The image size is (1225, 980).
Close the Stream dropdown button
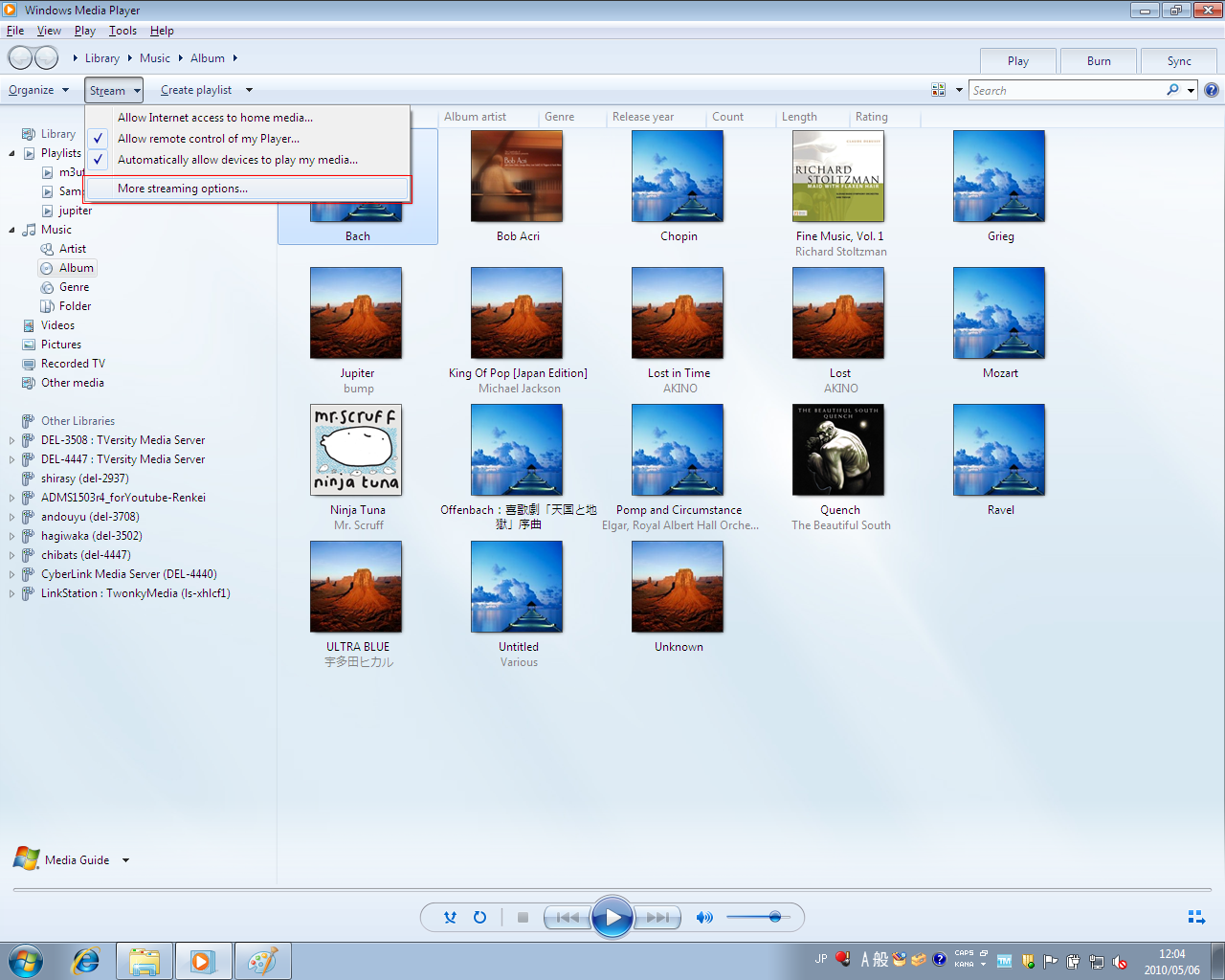(x=114, y=90)
